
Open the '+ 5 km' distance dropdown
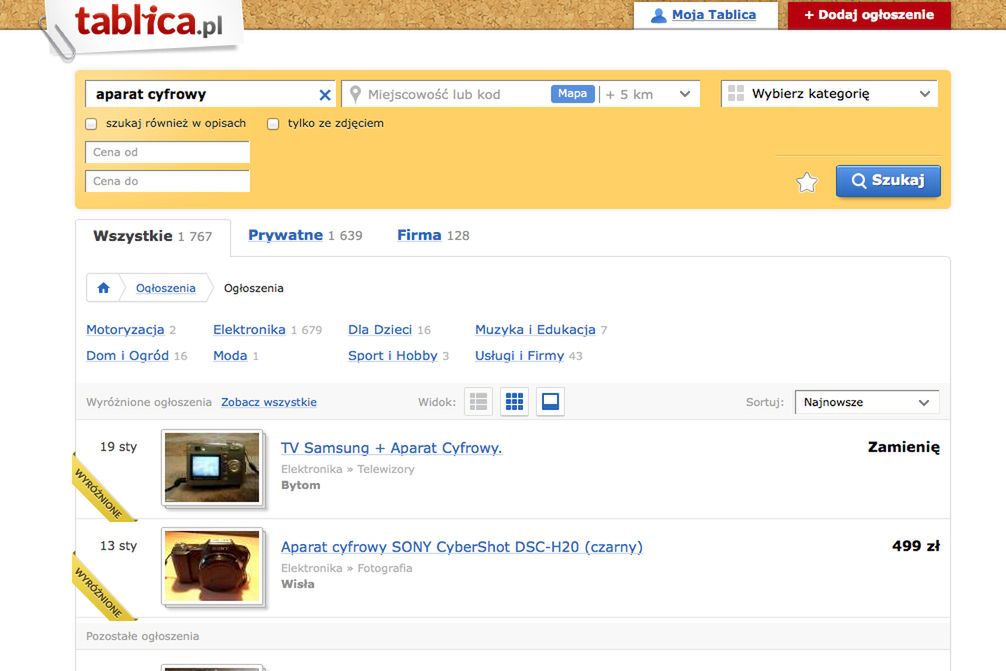[x=649, y=94]
